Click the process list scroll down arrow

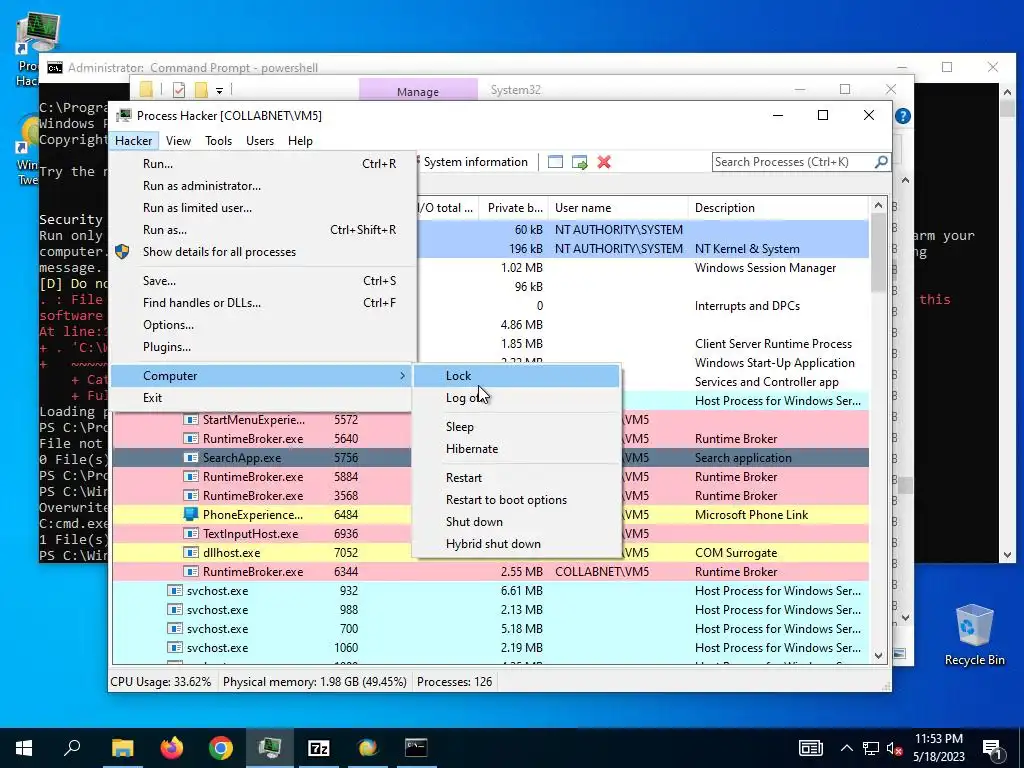tap(878, 656)
